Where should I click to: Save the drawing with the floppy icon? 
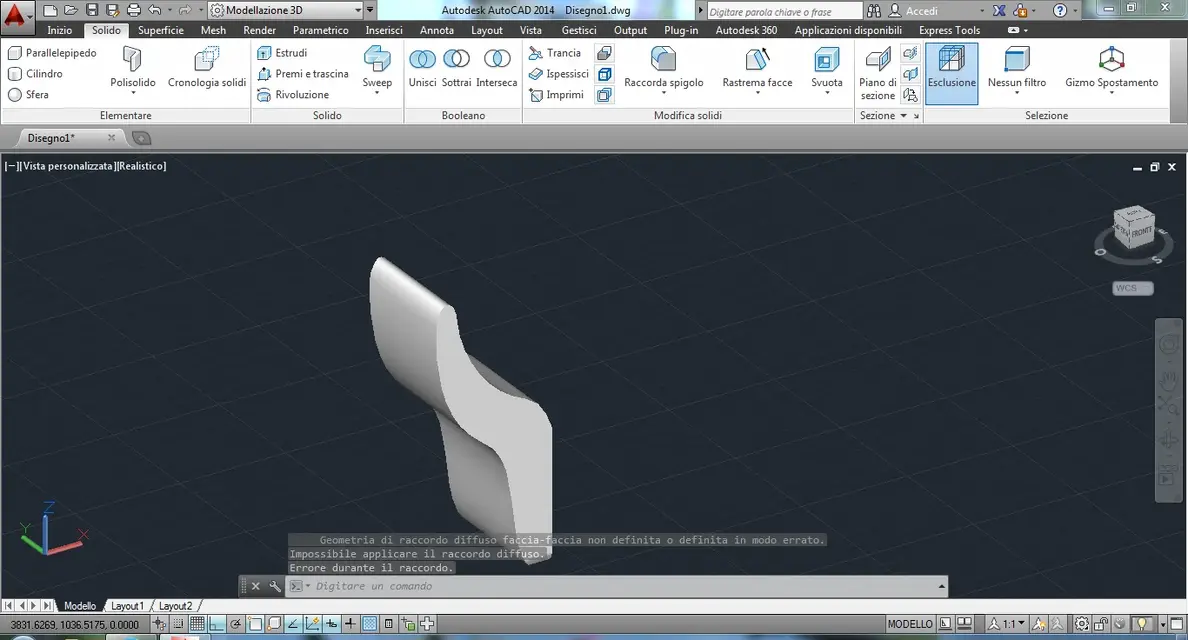coord(92,10)
